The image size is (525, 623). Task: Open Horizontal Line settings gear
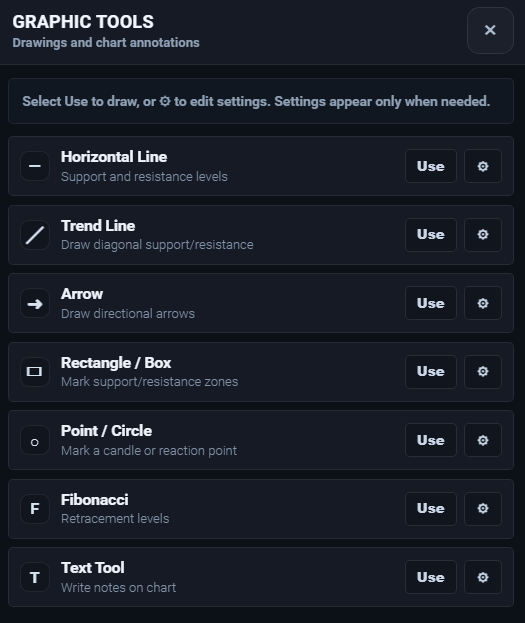483,166
